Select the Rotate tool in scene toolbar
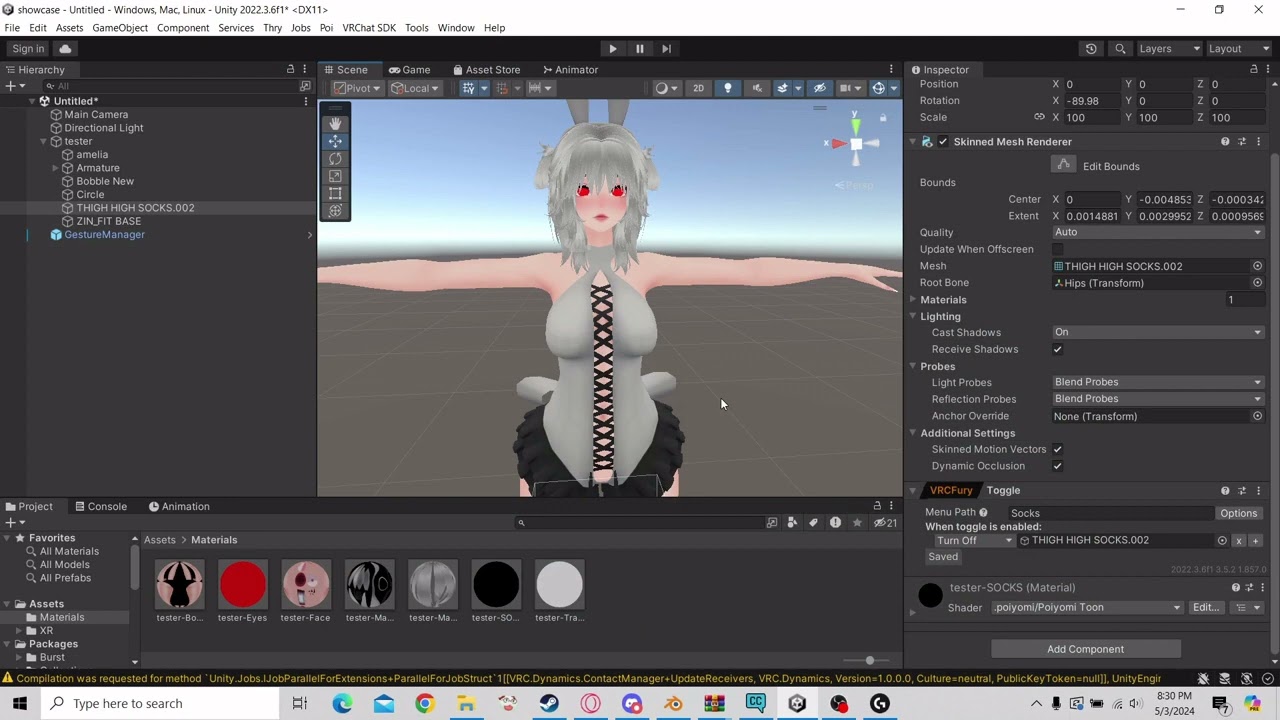 tap(335, 158)
